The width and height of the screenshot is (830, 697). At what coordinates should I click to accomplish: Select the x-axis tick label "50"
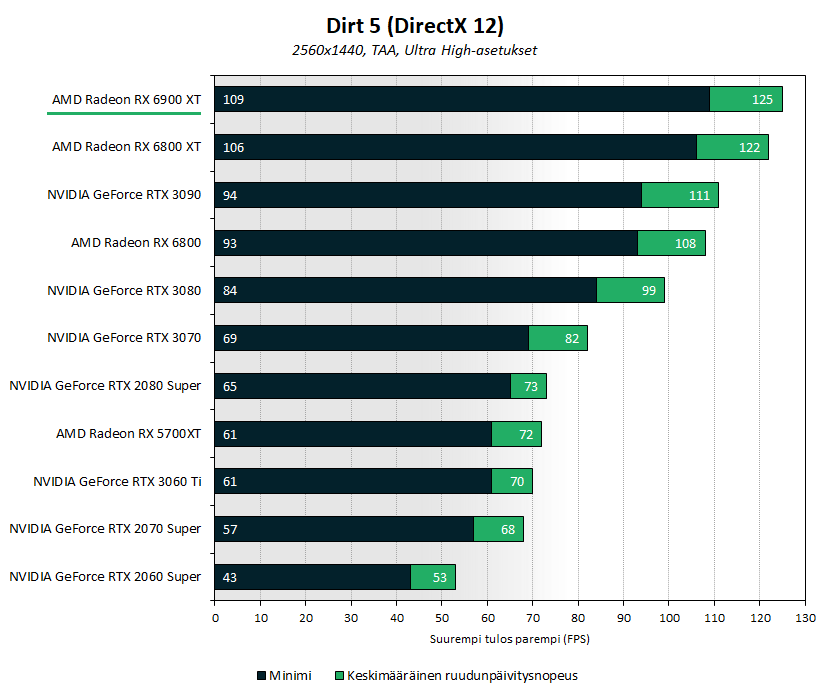[x=442, y=618]
